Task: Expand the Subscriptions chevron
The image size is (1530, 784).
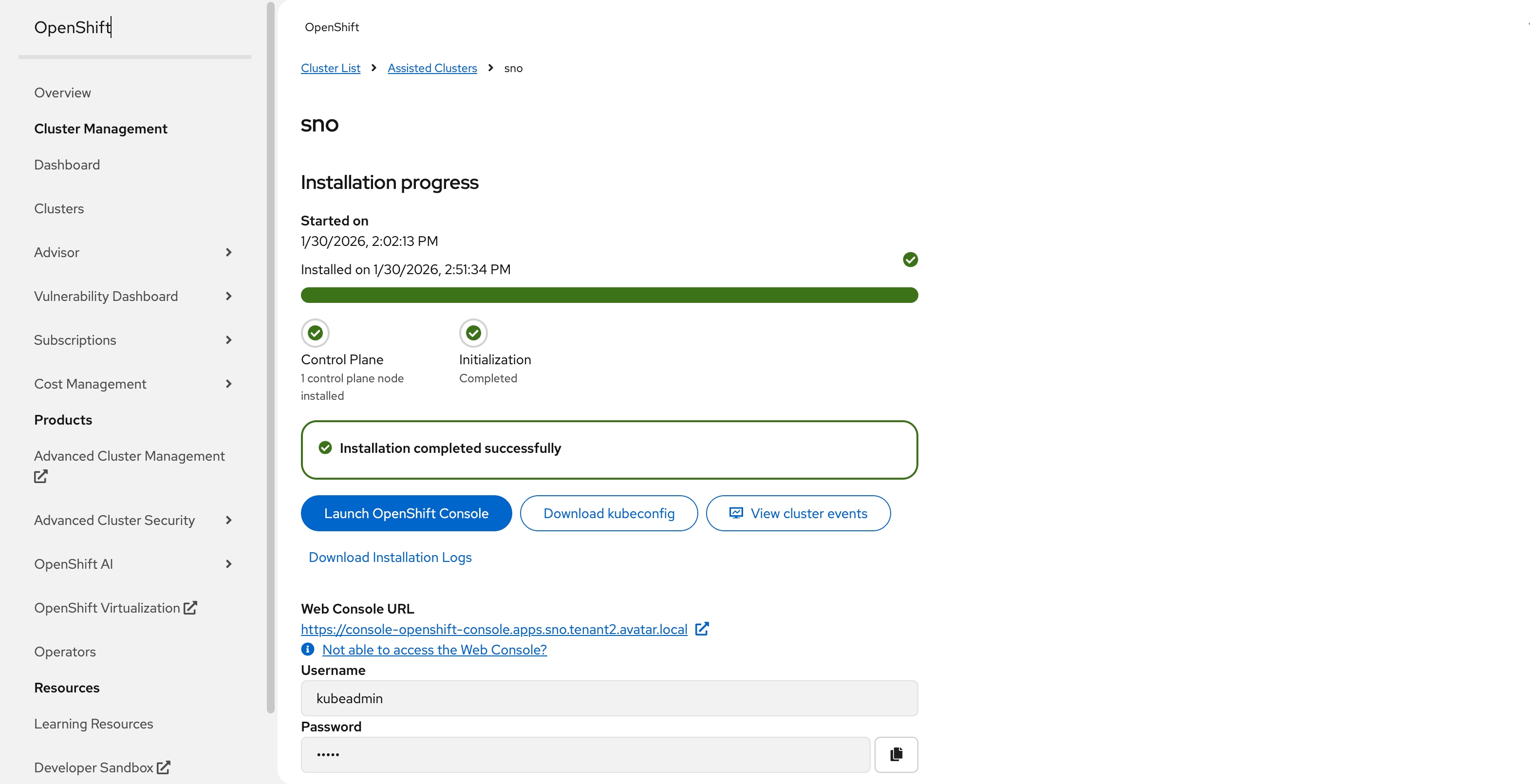Action: [229, 340]
